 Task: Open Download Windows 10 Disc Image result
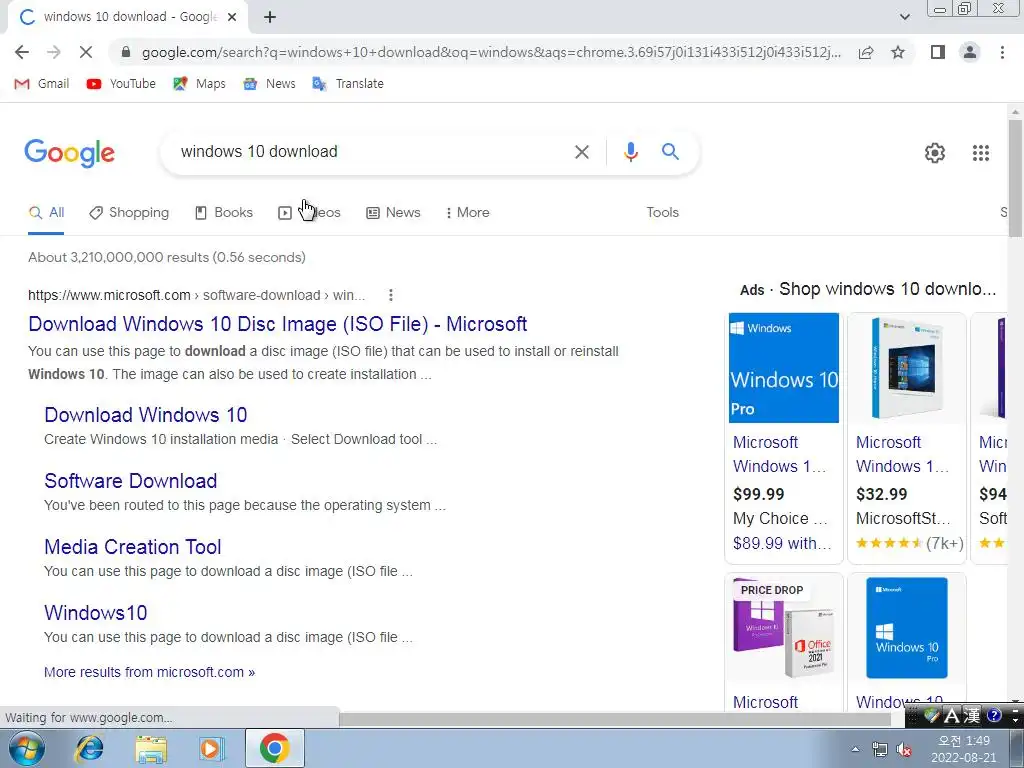(x=278, y=324)
